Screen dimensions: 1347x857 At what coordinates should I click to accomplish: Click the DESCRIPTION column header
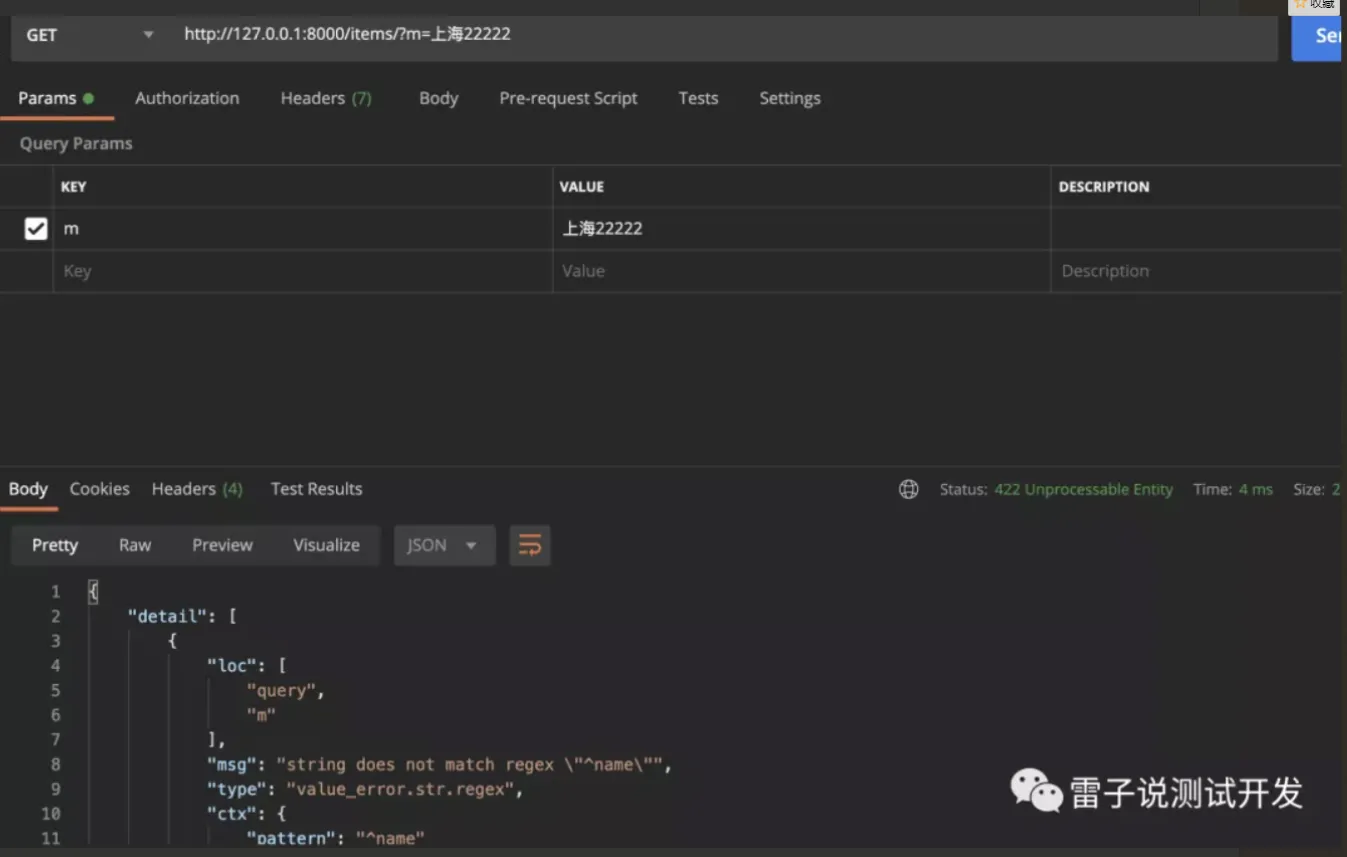(1104, 187)
